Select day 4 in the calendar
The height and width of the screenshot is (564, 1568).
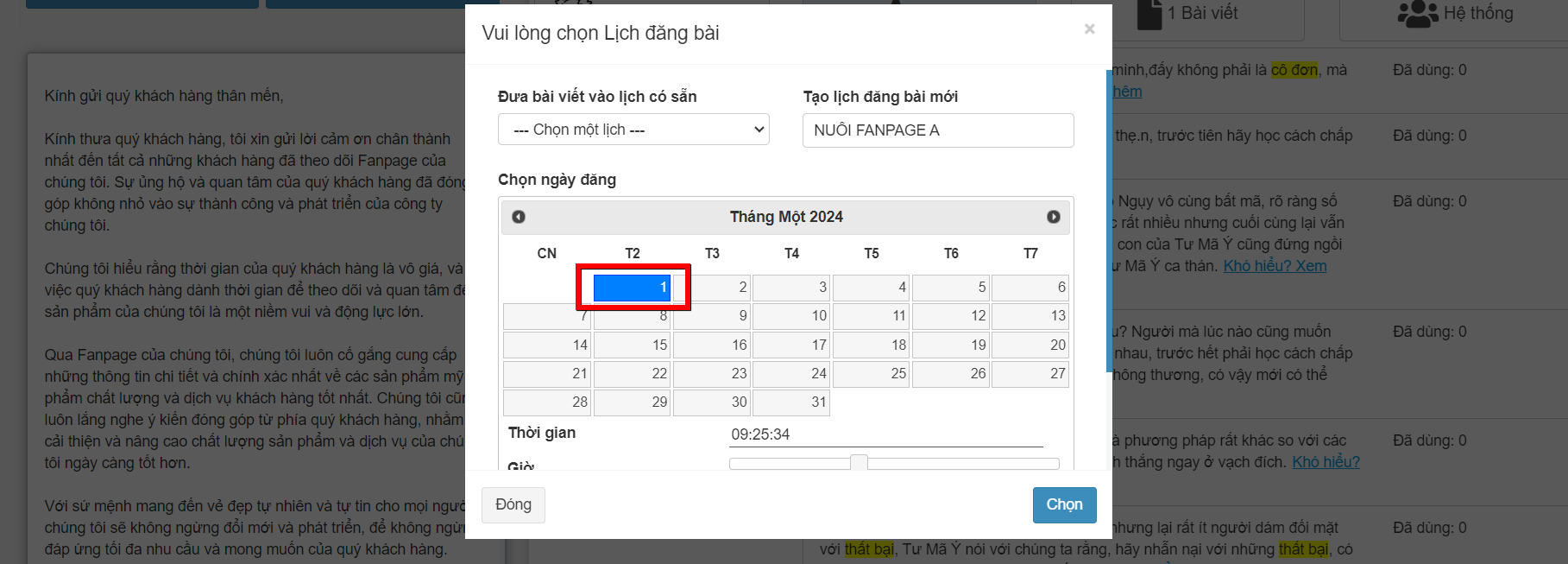tap(871, 288)
